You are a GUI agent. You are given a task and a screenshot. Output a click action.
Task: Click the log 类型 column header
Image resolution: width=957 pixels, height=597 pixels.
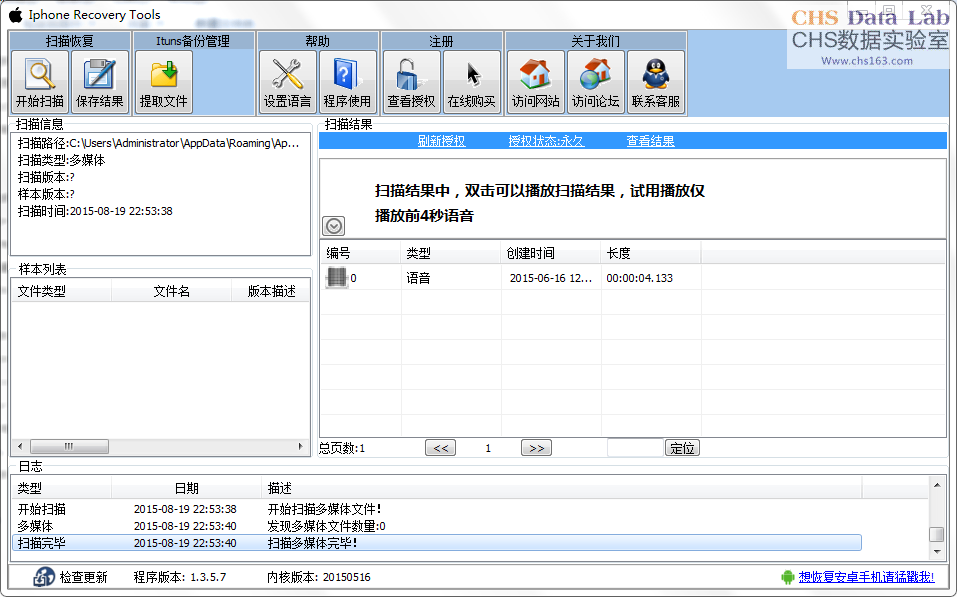pos(62,488)
